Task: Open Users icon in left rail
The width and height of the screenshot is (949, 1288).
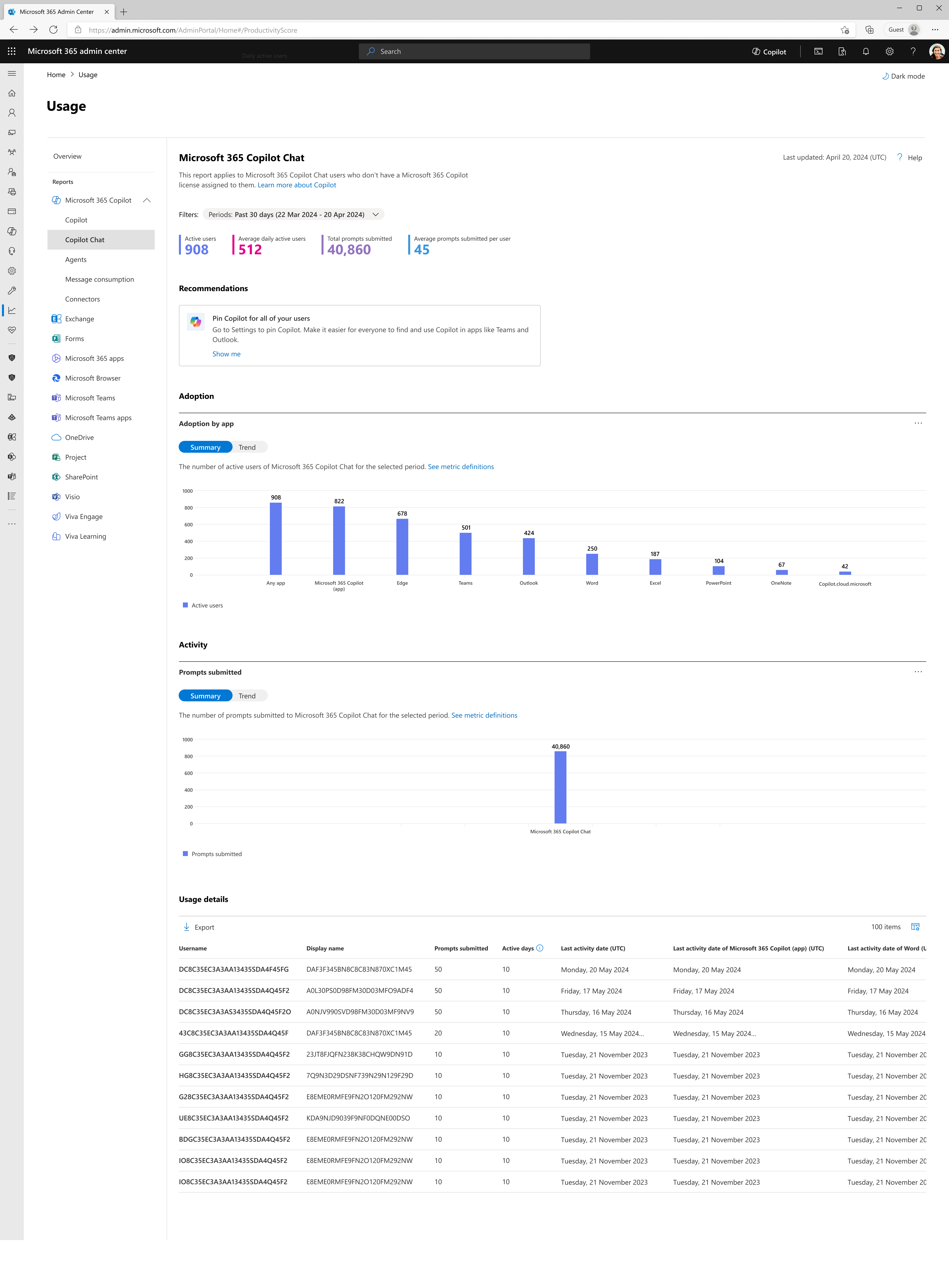Action: (x=11, y=113)
